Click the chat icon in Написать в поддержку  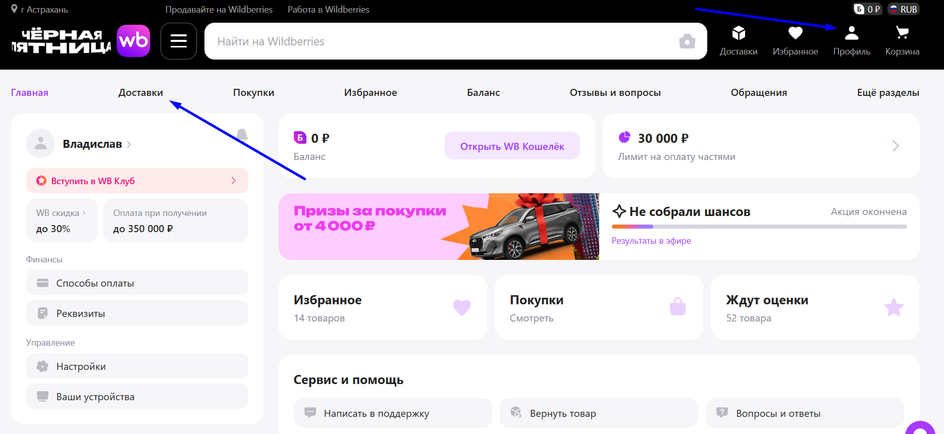point(310,413)
